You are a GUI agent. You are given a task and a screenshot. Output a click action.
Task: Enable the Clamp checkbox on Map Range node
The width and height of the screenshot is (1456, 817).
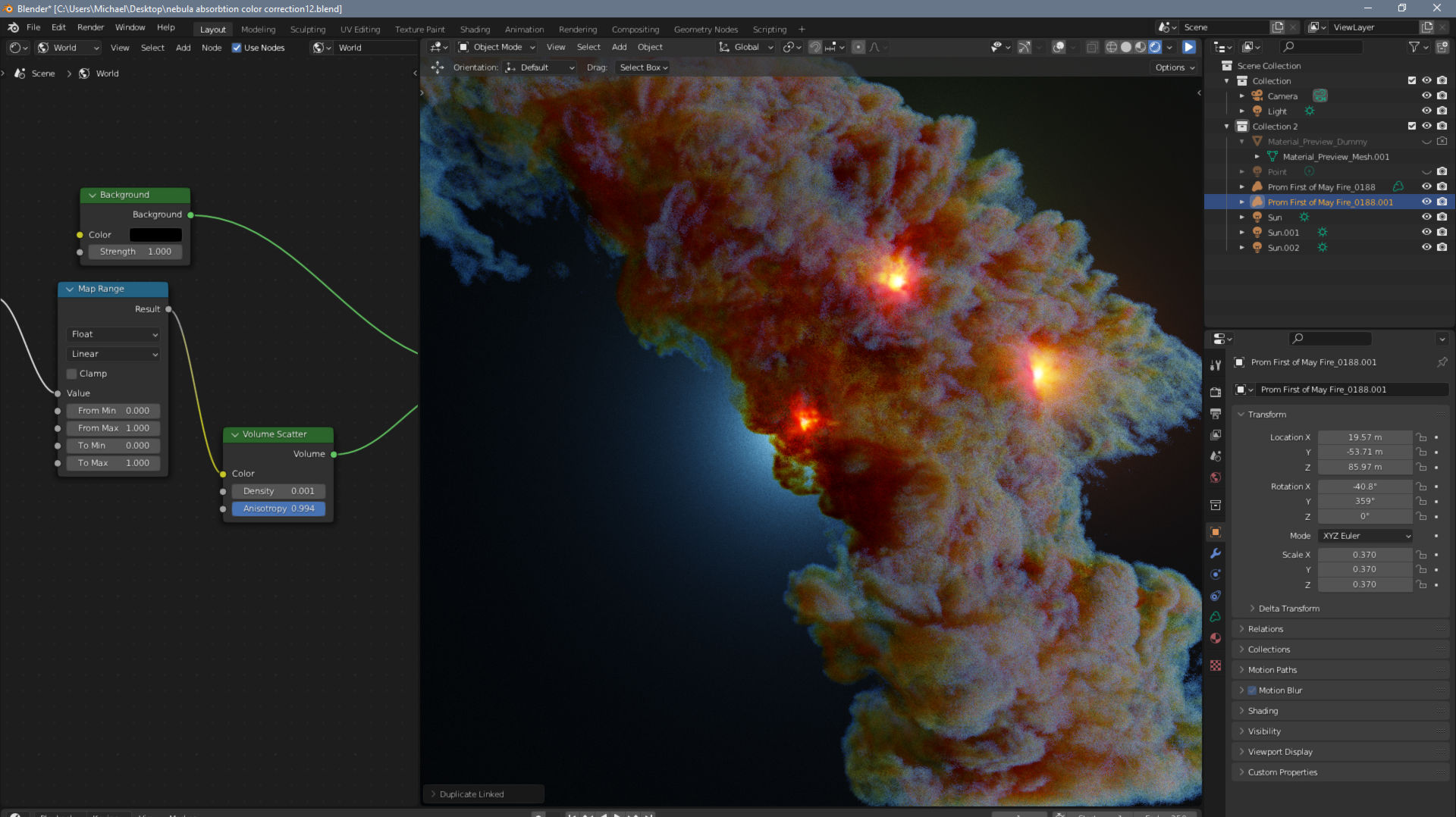71,374
